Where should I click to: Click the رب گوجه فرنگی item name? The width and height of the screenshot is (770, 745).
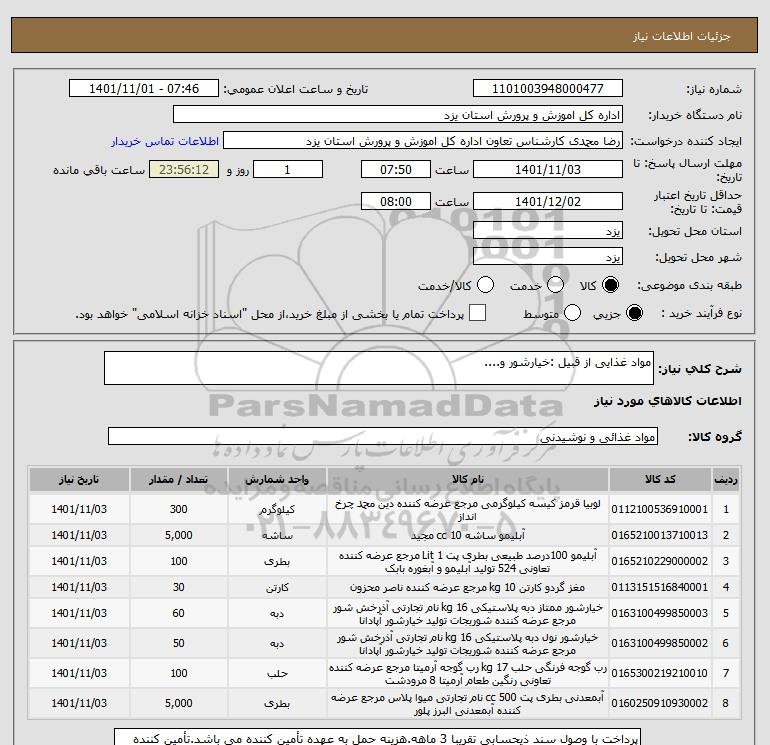pyautogui.click(x=468, y=674)
